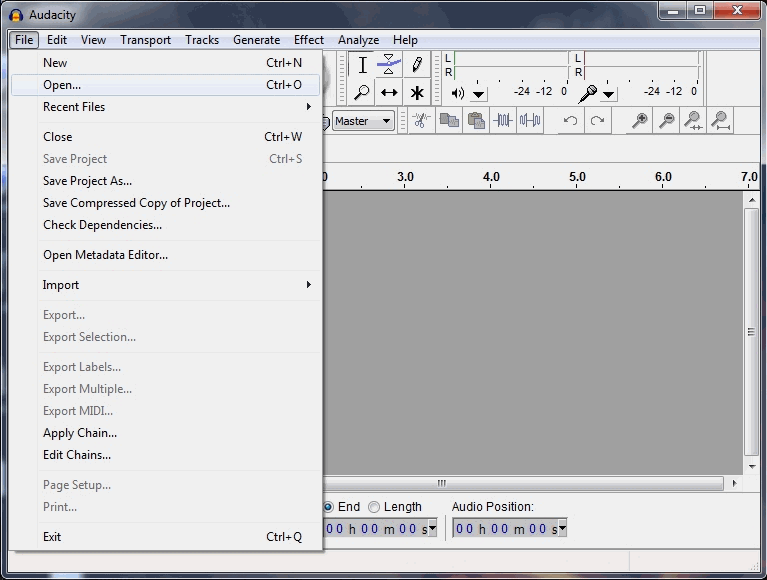Select the End radio button

(x=328, y=507)
